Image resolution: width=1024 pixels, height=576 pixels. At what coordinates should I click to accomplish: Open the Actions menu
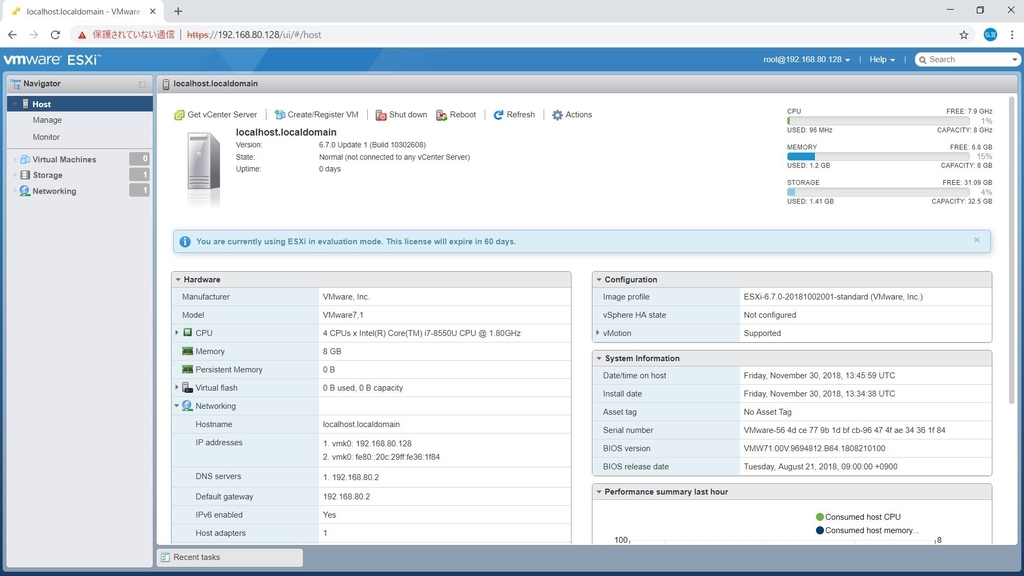click(572, 115)
